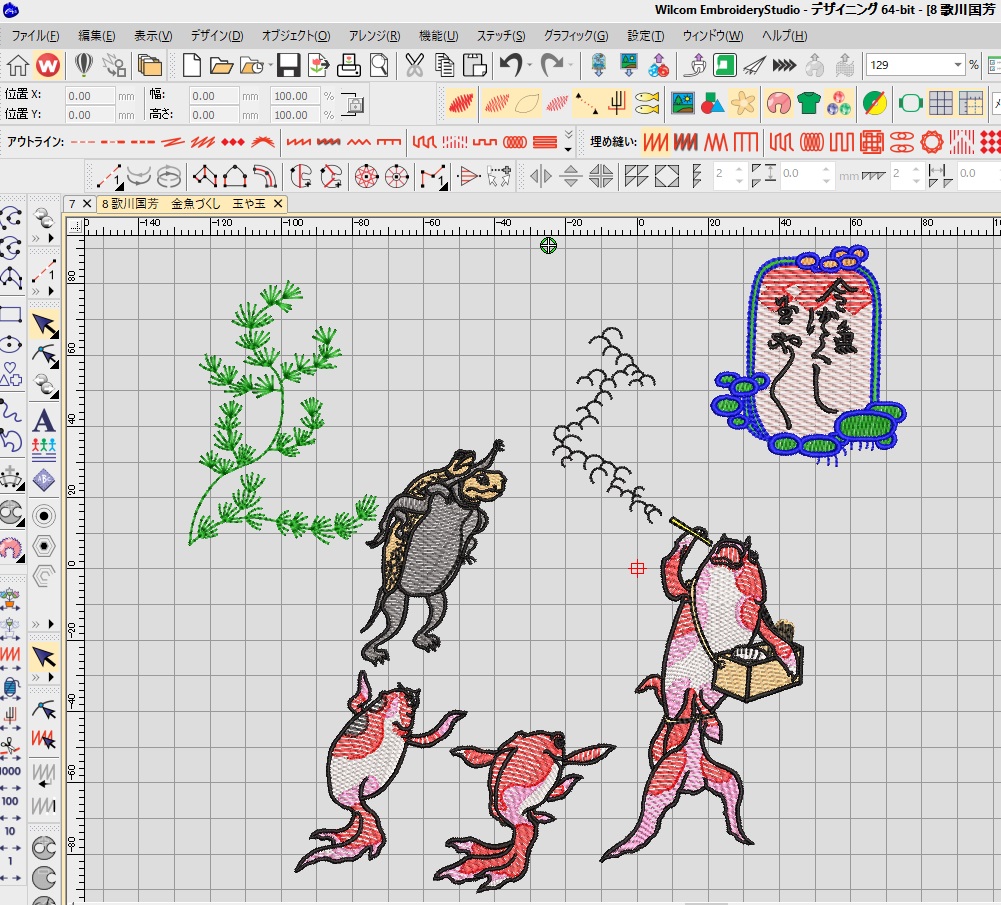Select the dashed single run outline stitch

click(x=82, y=142)
